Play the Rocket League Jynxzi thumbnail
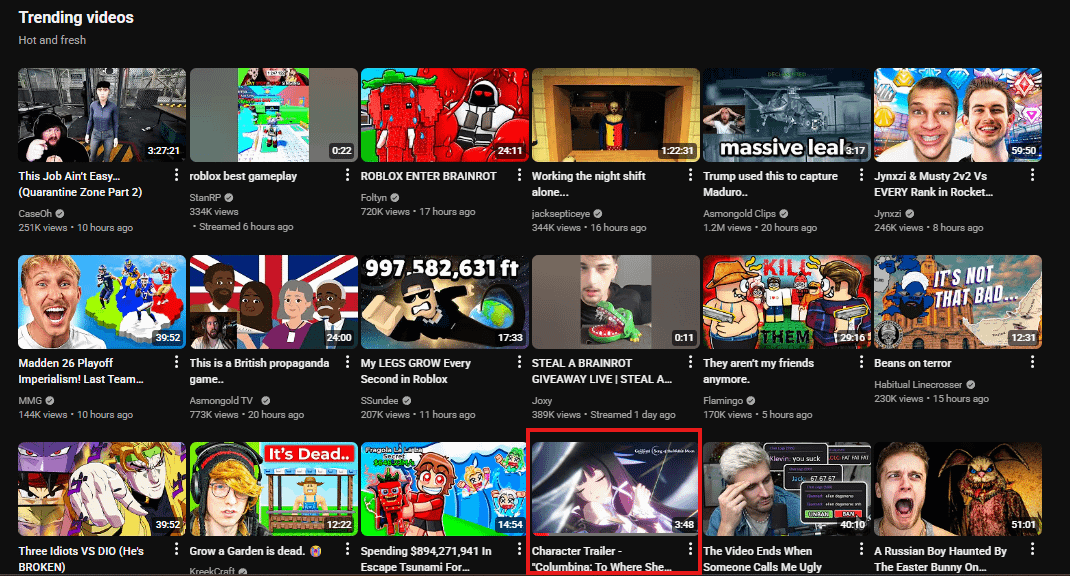This screenshot has width=1070, height=576. point(958,115)
